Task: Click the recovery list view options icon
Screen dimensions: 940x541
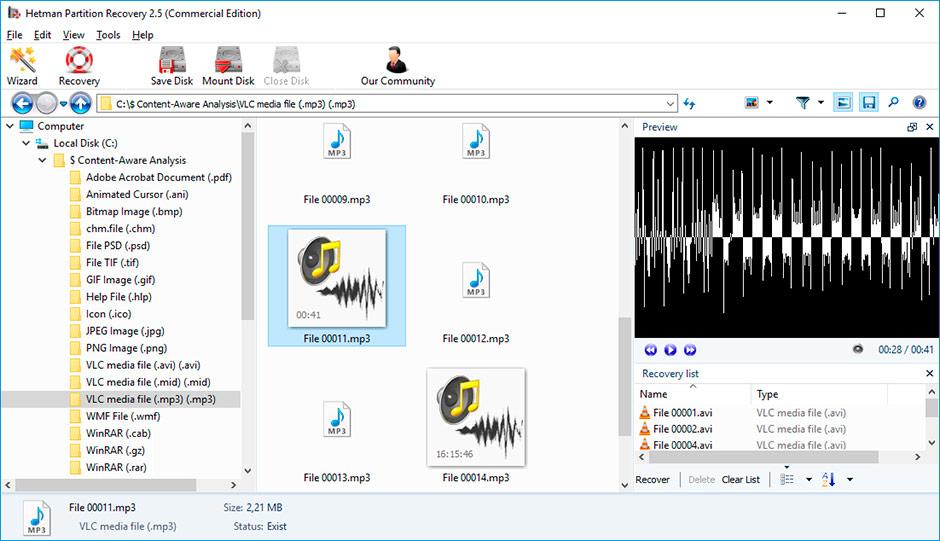Action: pos(787,479)
